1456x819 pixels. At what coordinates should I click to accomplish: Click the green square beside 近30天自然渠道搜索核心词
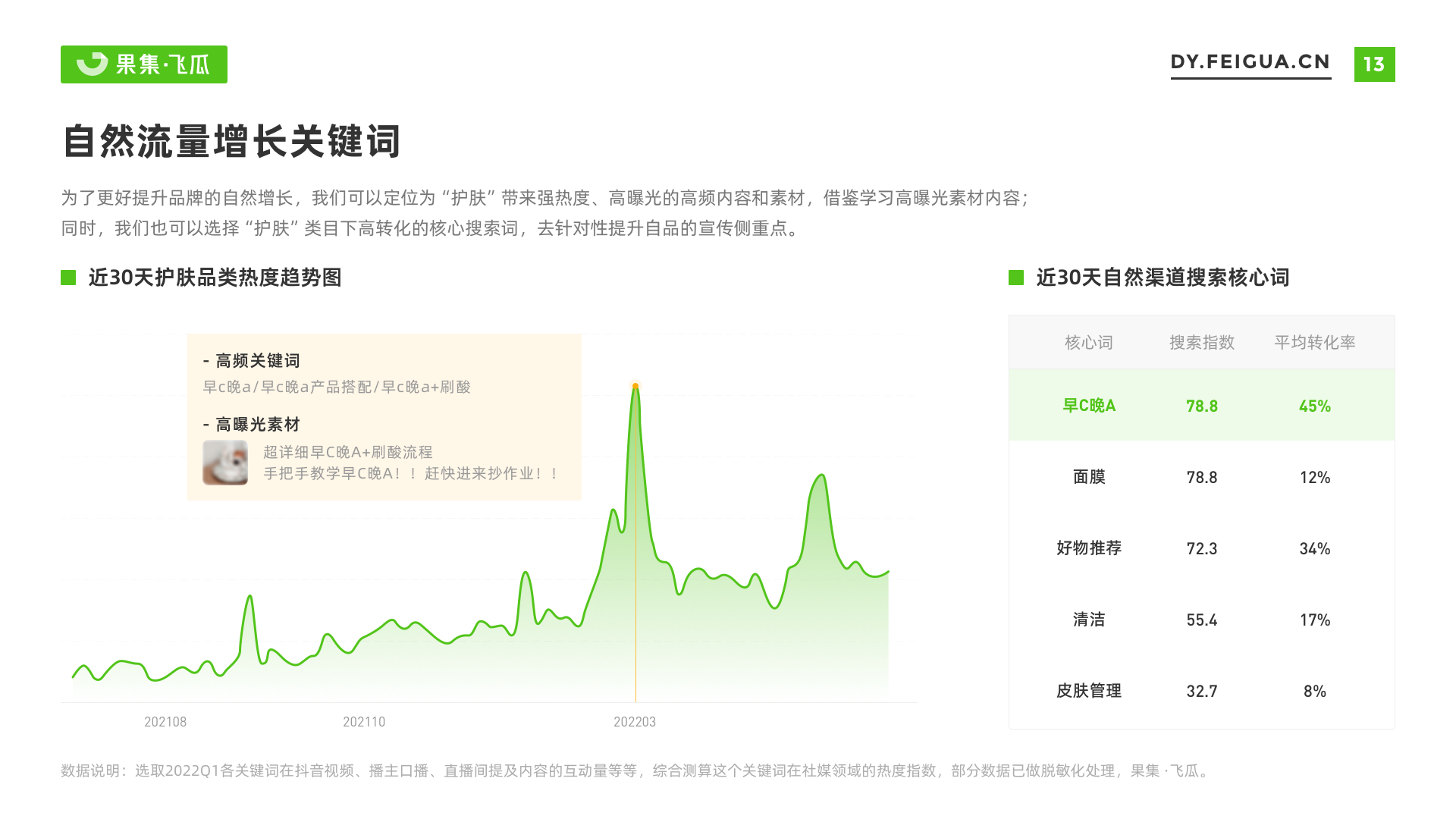1016,278
